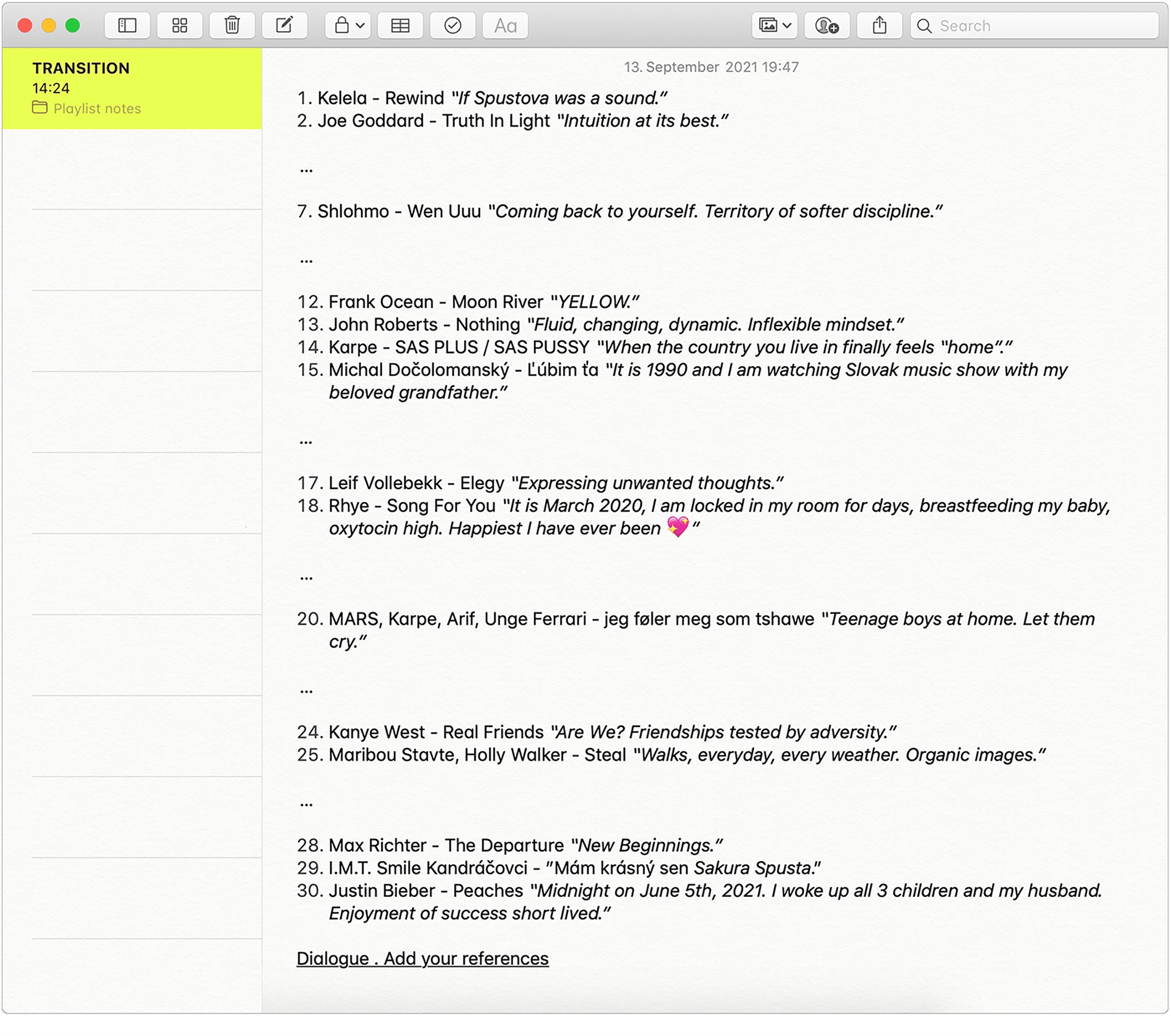This screenshot has height=1036, width=1171.
Task: Create a new note with compose icon
Action: pyautogui.click(x=284, y=26)
